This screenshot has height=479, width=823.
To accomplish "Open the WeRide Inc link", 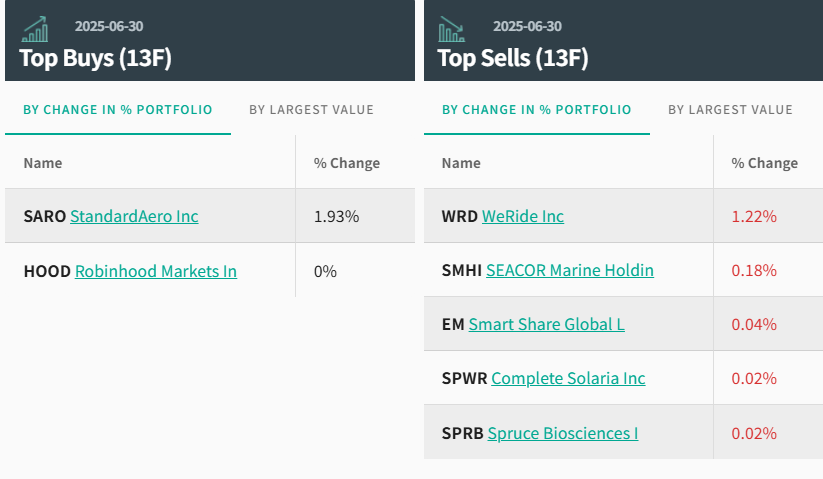I will point(523,216).
